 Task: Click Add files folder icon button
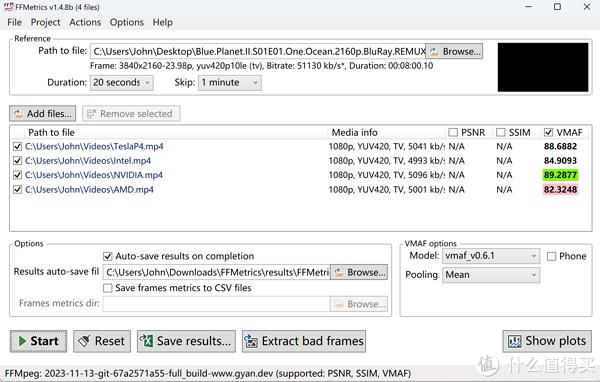click(42, 114)
